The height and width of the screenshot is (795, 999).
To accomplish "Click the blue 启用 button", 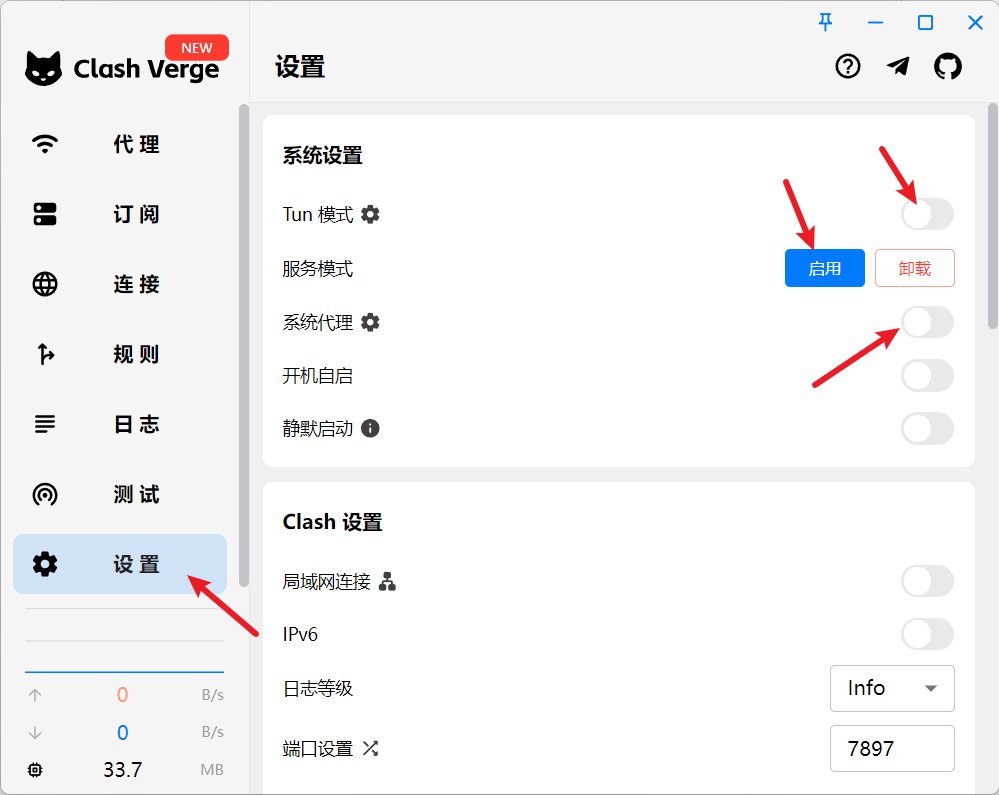I will point(824,268).
